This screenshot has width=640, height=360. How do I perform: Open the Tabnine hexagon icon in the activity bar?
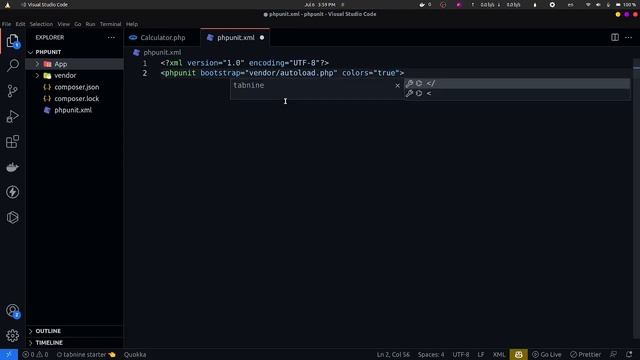[13, 218]
